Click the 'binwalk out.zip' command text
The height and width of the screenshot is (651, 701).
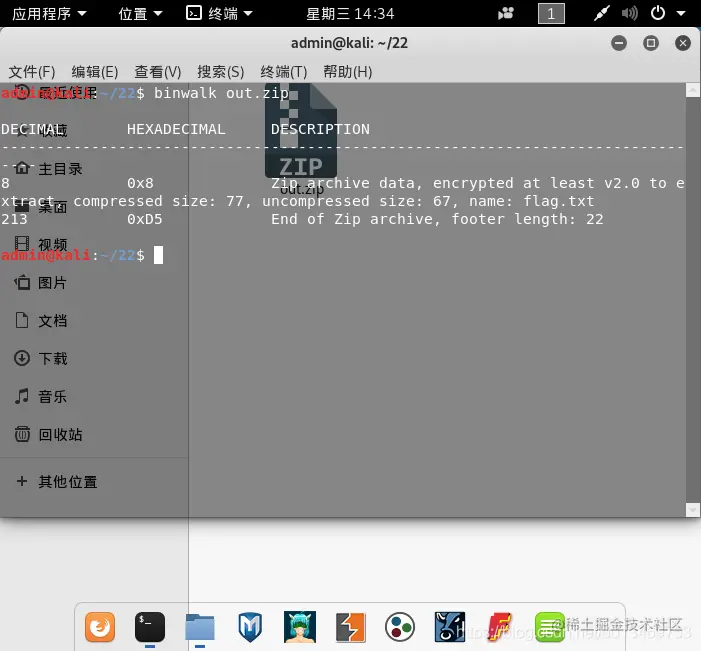coord(221,93)
